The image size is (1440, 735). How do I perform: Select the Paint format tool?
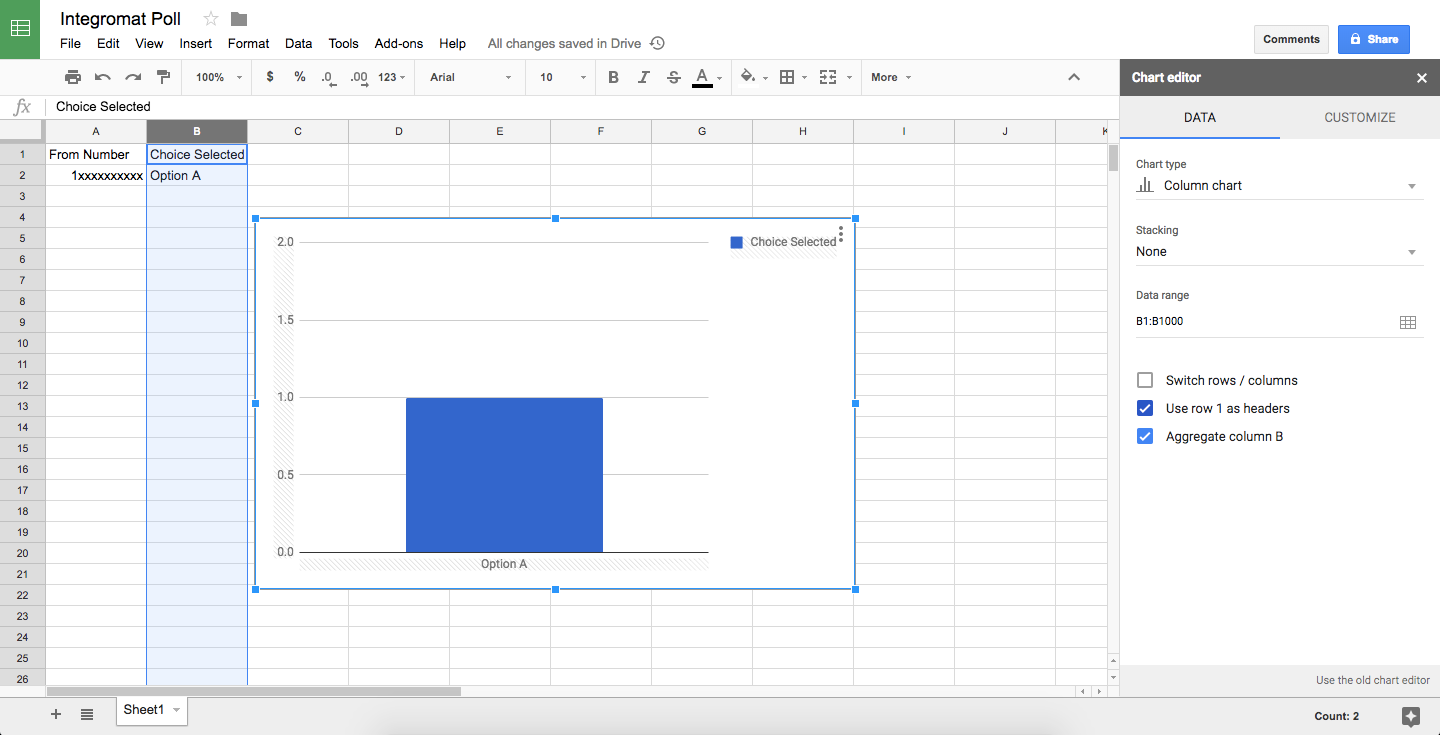164,77
